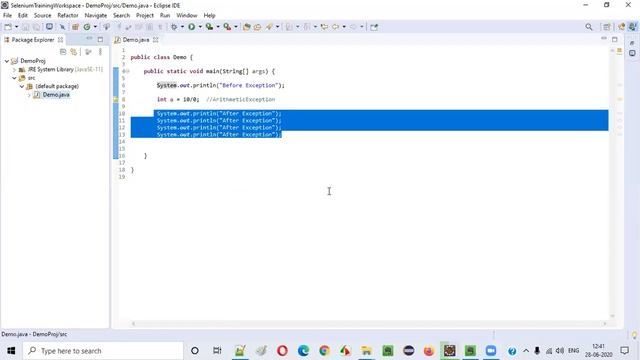Image resolution: width=640 pixels, height=360 pixels.
Task: Open the Windows Start menu
Action: tap(11, 351)
